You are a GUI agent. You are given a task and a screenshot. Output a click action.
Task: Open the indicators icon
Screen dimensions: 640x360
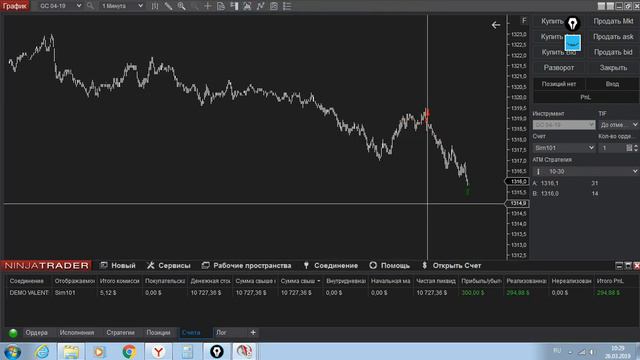pyautogui.click(x=247, y=6)
